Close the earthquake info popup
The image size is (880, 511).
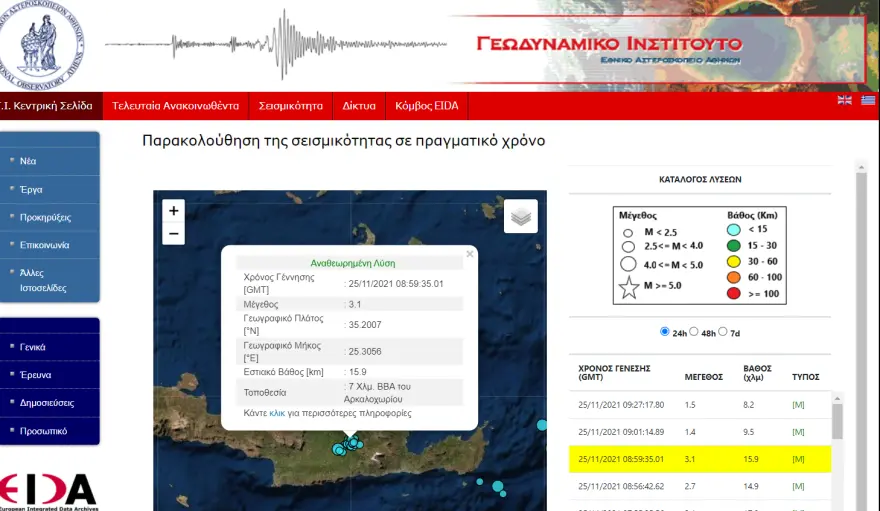coord(469,254)
